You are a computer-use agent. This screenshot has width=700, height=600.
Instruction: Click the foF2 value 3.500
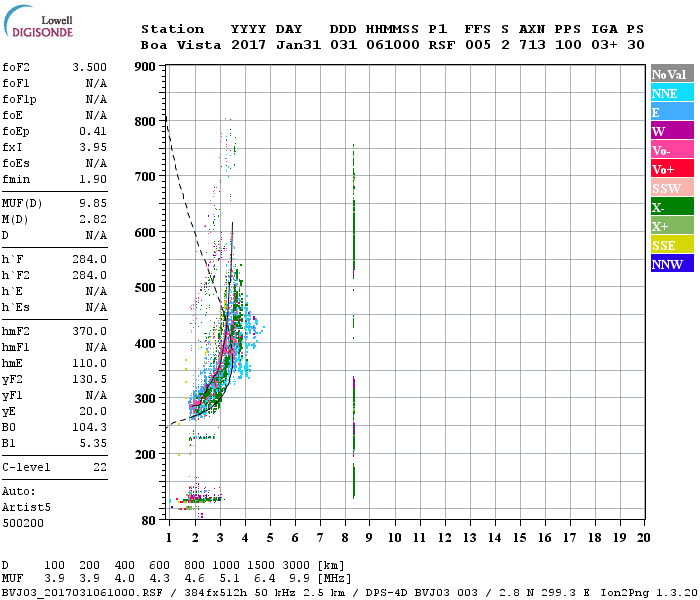click(89, 67)
